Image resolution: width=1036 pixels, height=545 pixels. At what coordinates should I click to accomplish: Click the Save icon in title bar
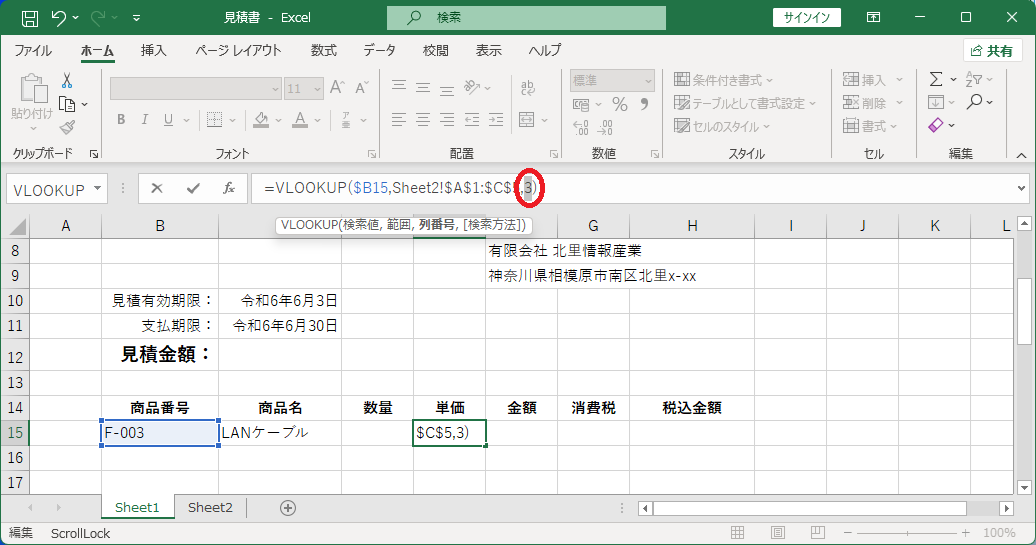30,18
